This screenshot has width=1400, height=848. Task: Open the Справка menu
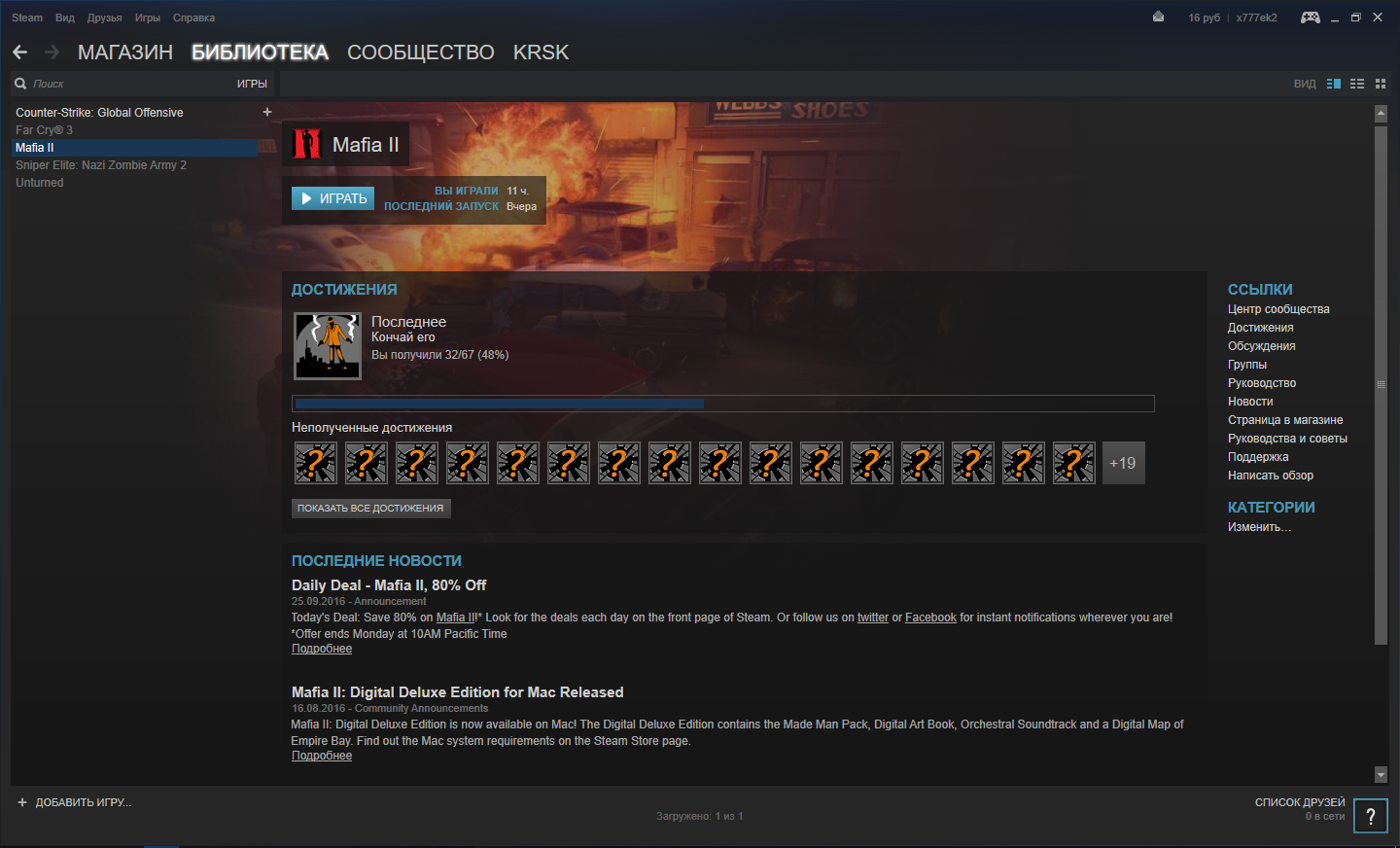193,18
